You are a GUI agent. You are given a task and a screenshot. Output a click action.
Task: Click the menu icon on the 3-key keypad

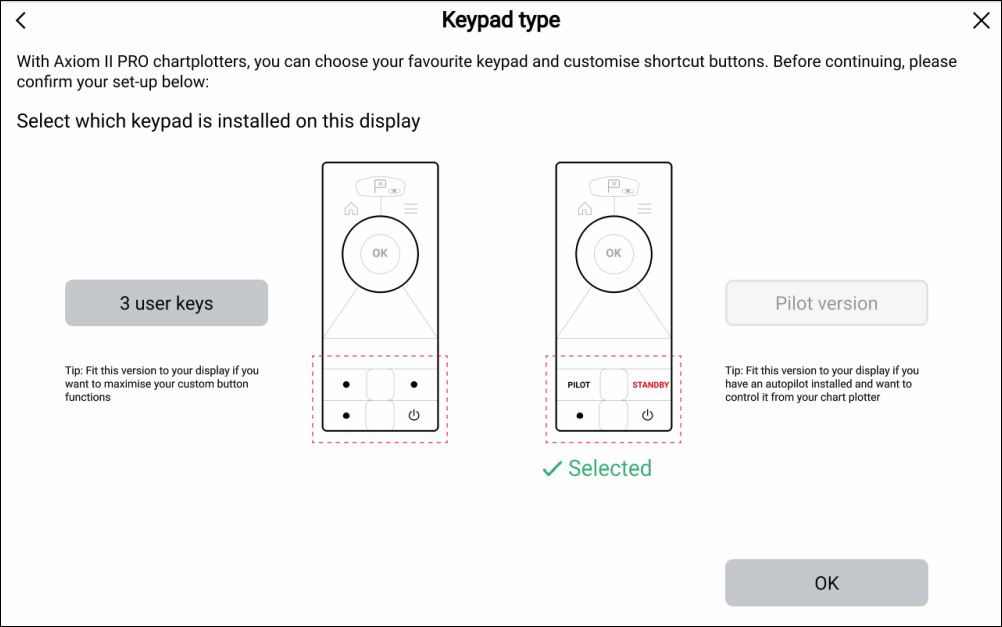coord(411,209)
